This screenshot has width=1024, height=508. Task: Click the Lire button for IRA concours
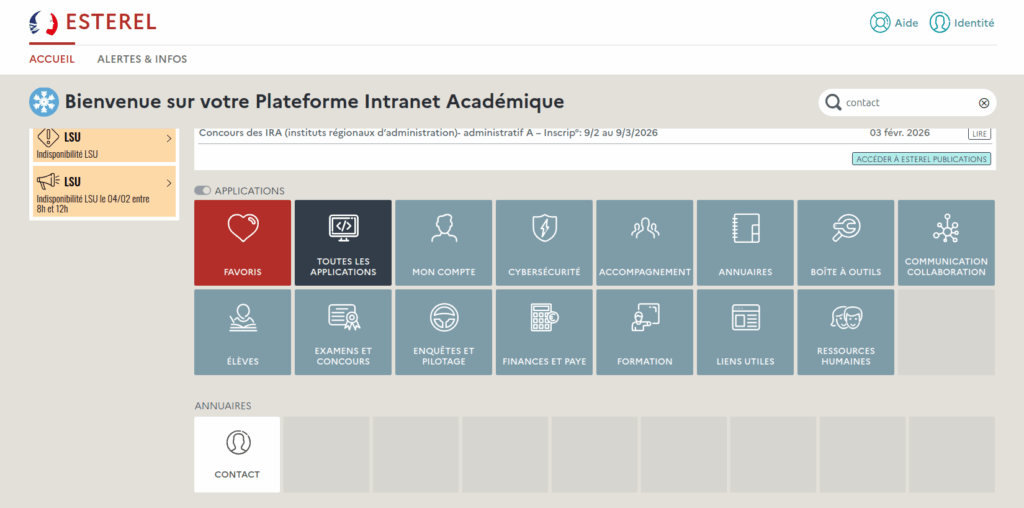980,133
